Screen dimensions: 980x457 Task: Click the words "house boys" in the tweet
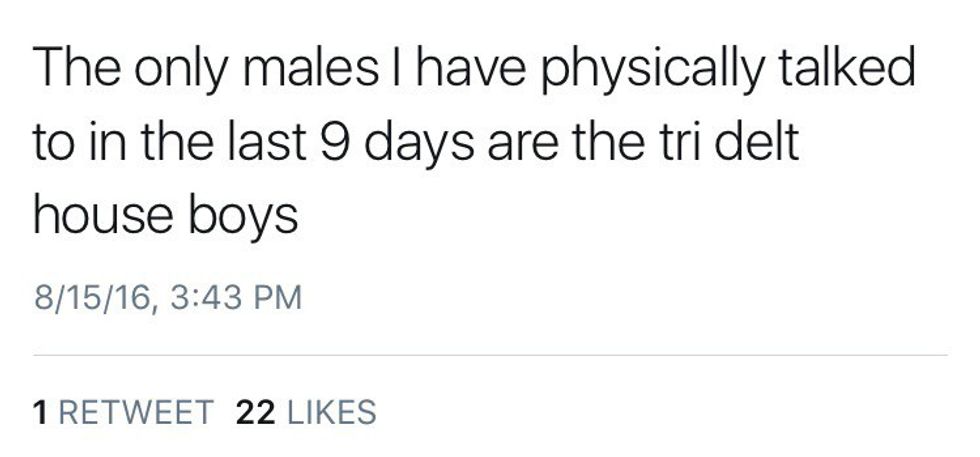pos(165,215)
